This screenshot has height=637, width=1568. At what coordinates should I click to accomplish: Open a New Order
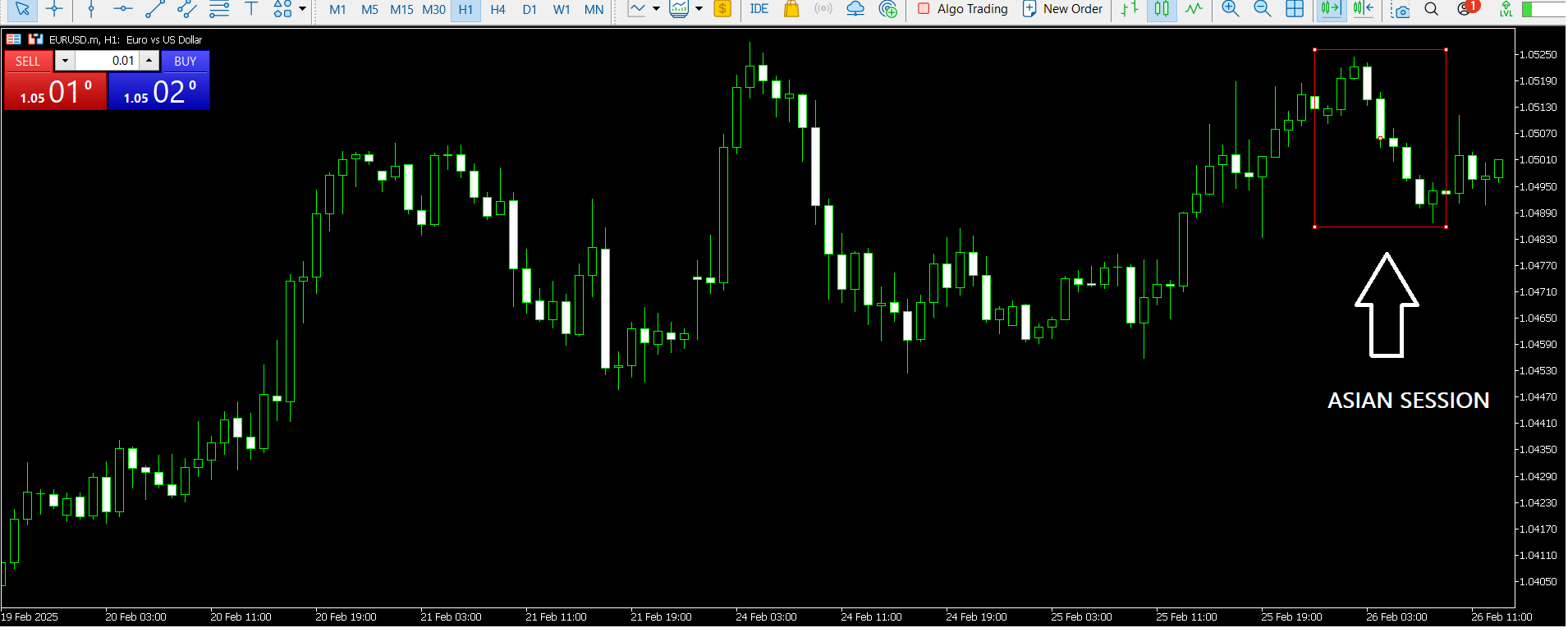(x=1062, y=9)
